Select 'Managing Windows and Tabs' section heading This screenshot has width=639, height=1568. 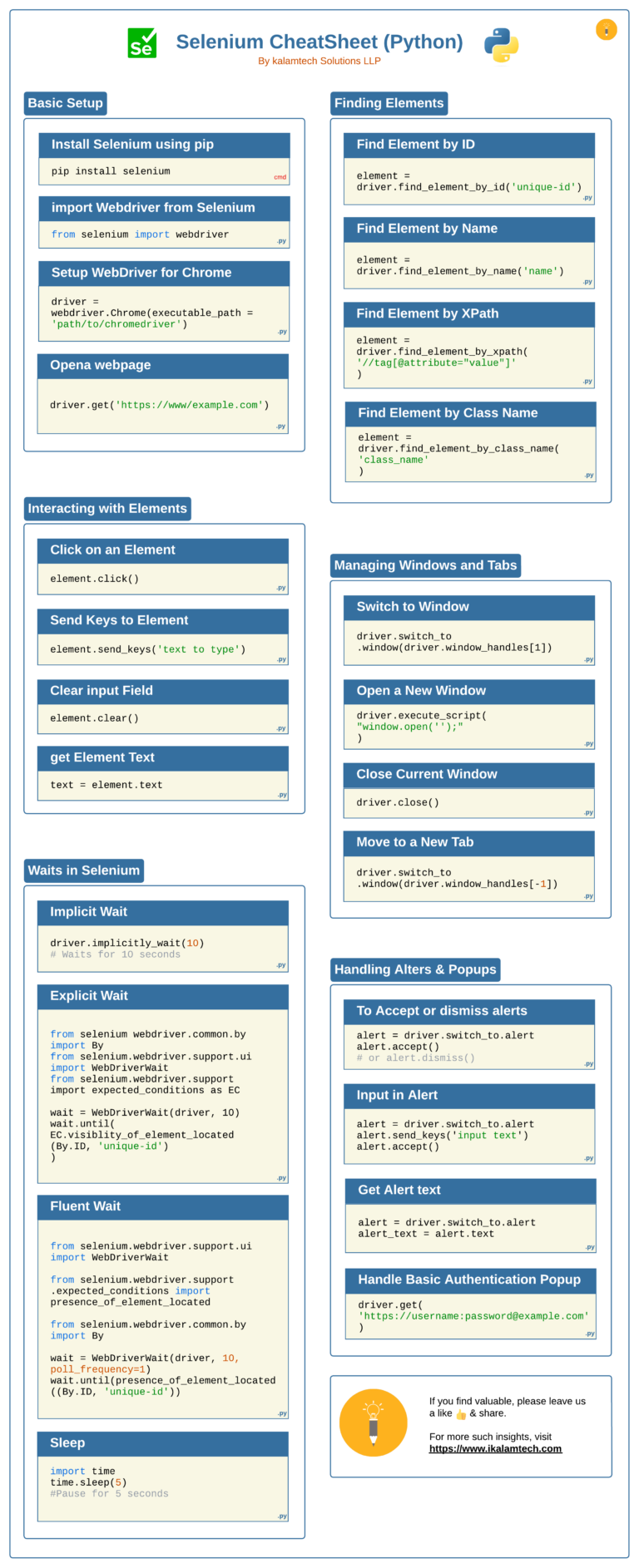coord(426,565)
